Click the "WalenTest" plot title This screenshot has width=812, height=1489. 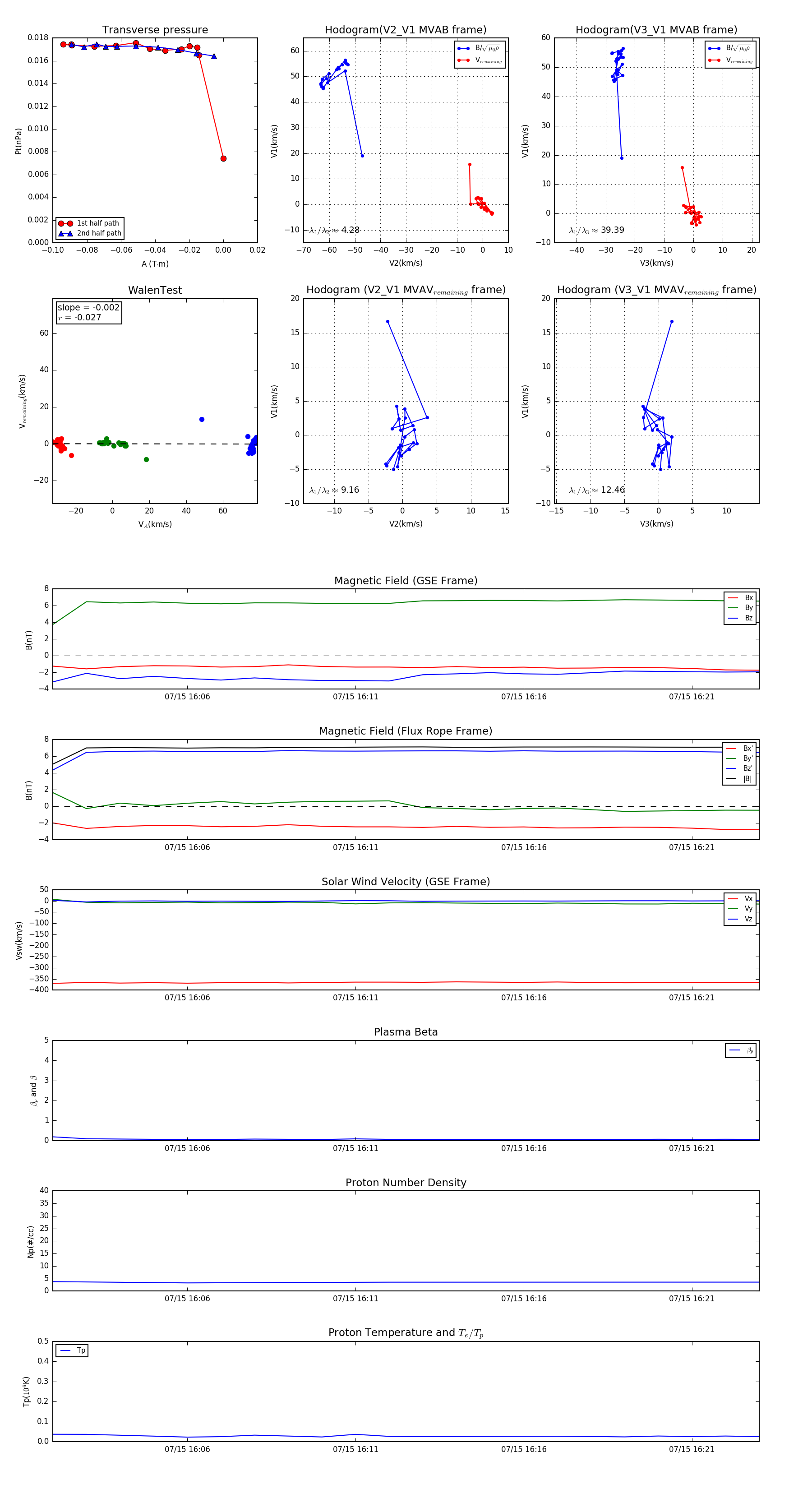coord(155,290)
